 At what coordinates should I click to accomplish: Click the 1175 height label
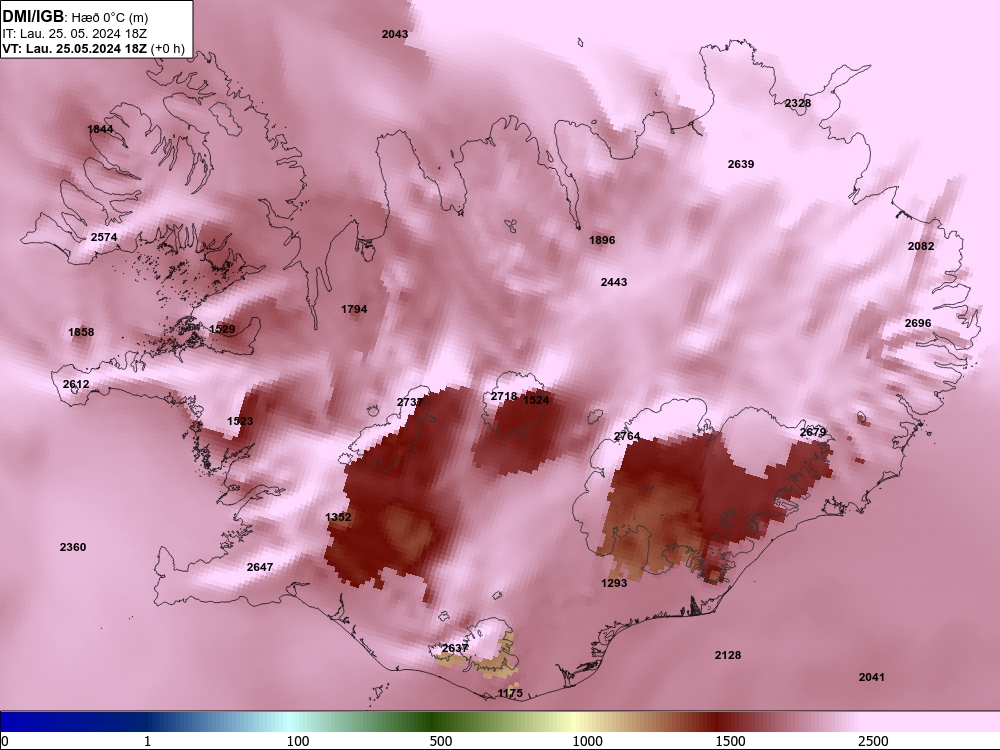pos(510,693)
